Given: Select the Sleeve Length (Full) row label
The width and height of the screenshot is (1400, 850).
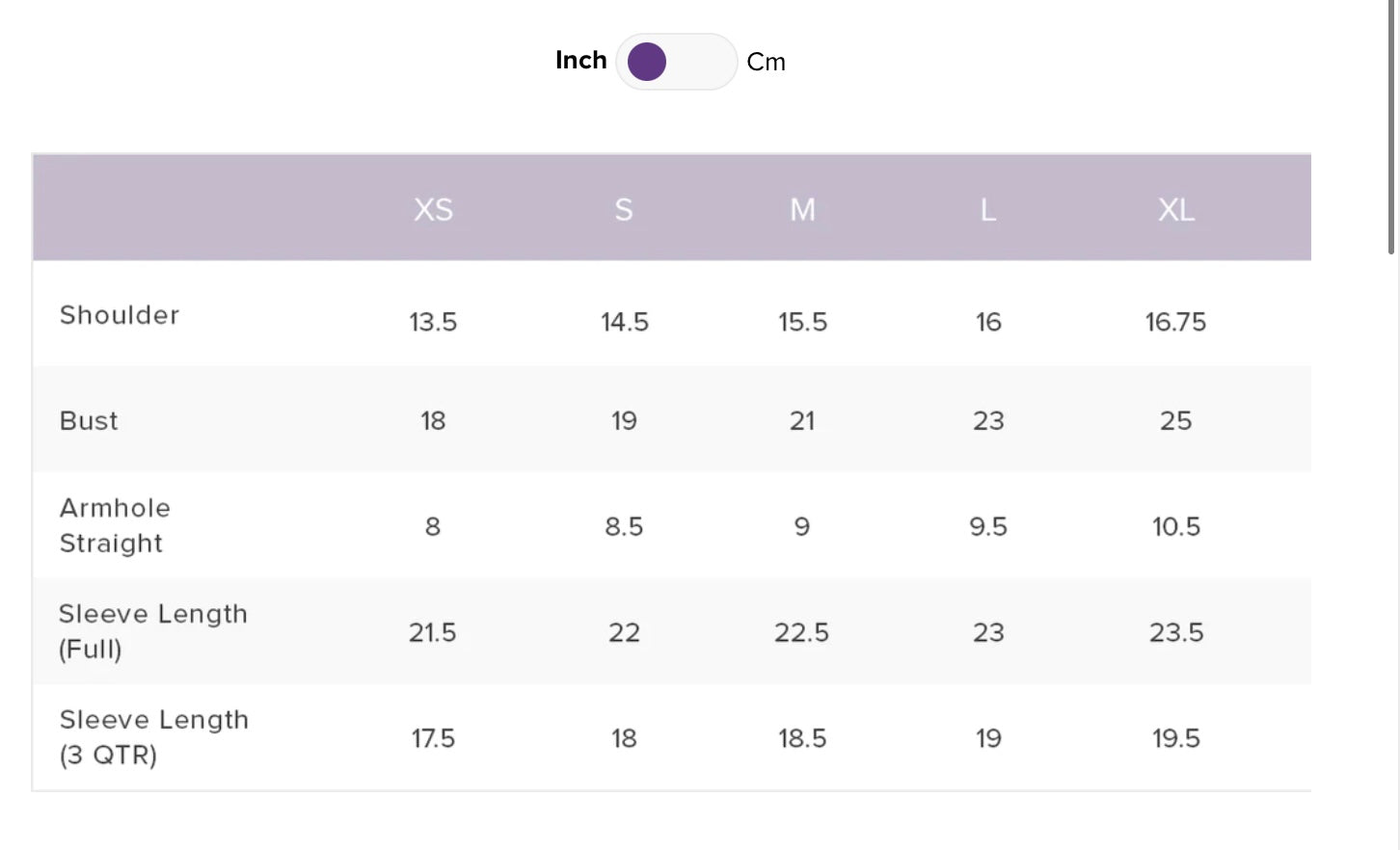Looking at the screenshot, I should 152,631.
